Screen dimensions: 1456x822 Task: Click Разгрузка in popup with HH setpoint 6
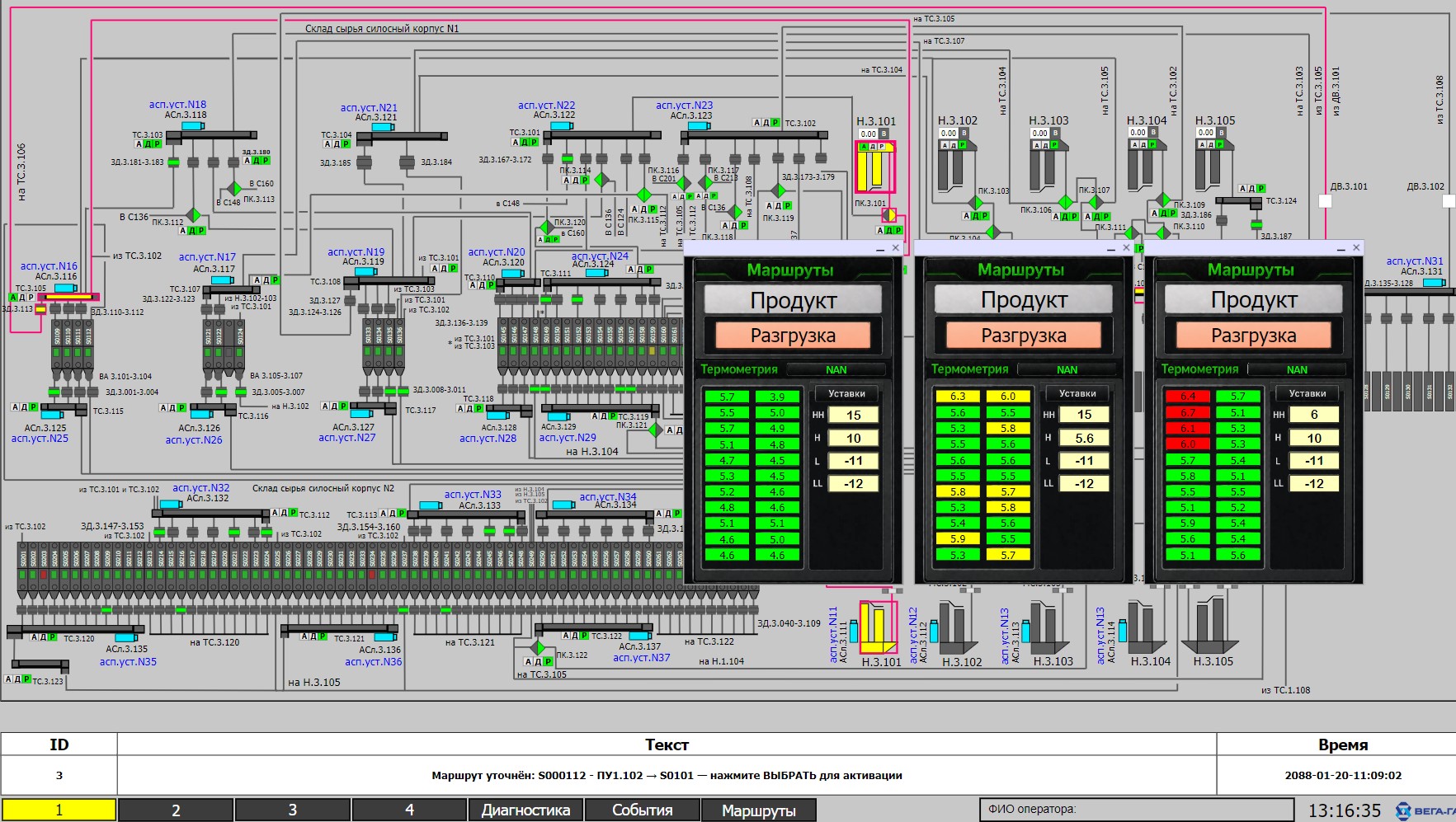pyautogui.click(x=1253, y=336)
